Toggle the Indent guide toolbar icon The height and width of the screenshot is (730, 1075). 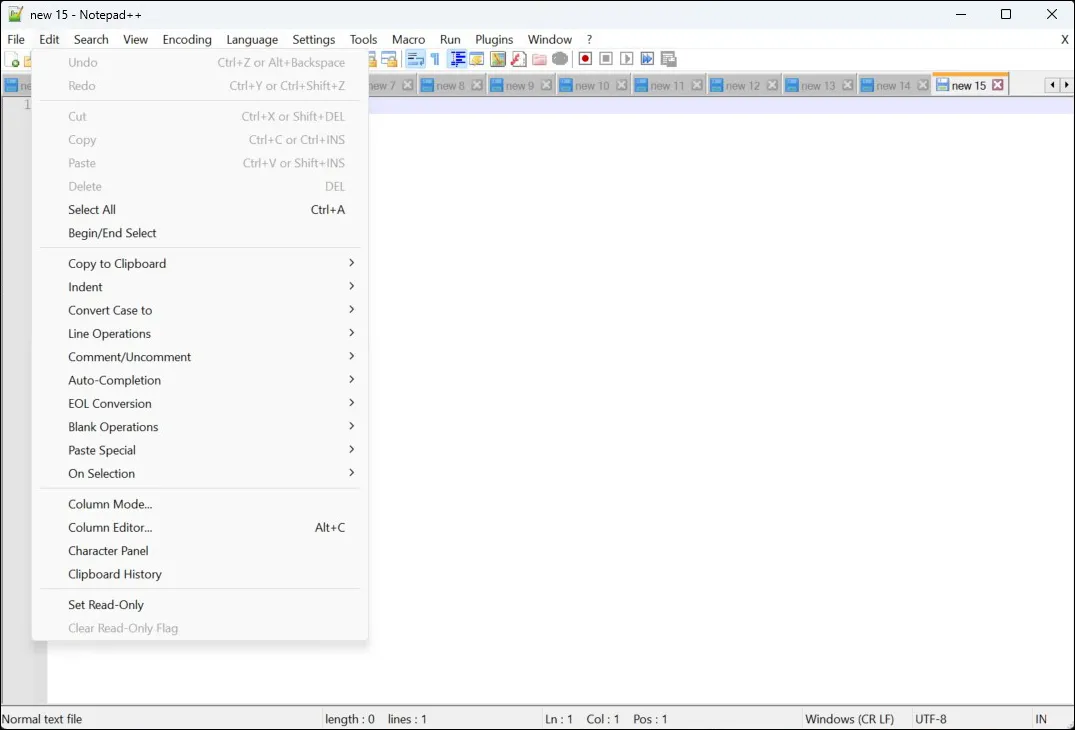point(457,59)
